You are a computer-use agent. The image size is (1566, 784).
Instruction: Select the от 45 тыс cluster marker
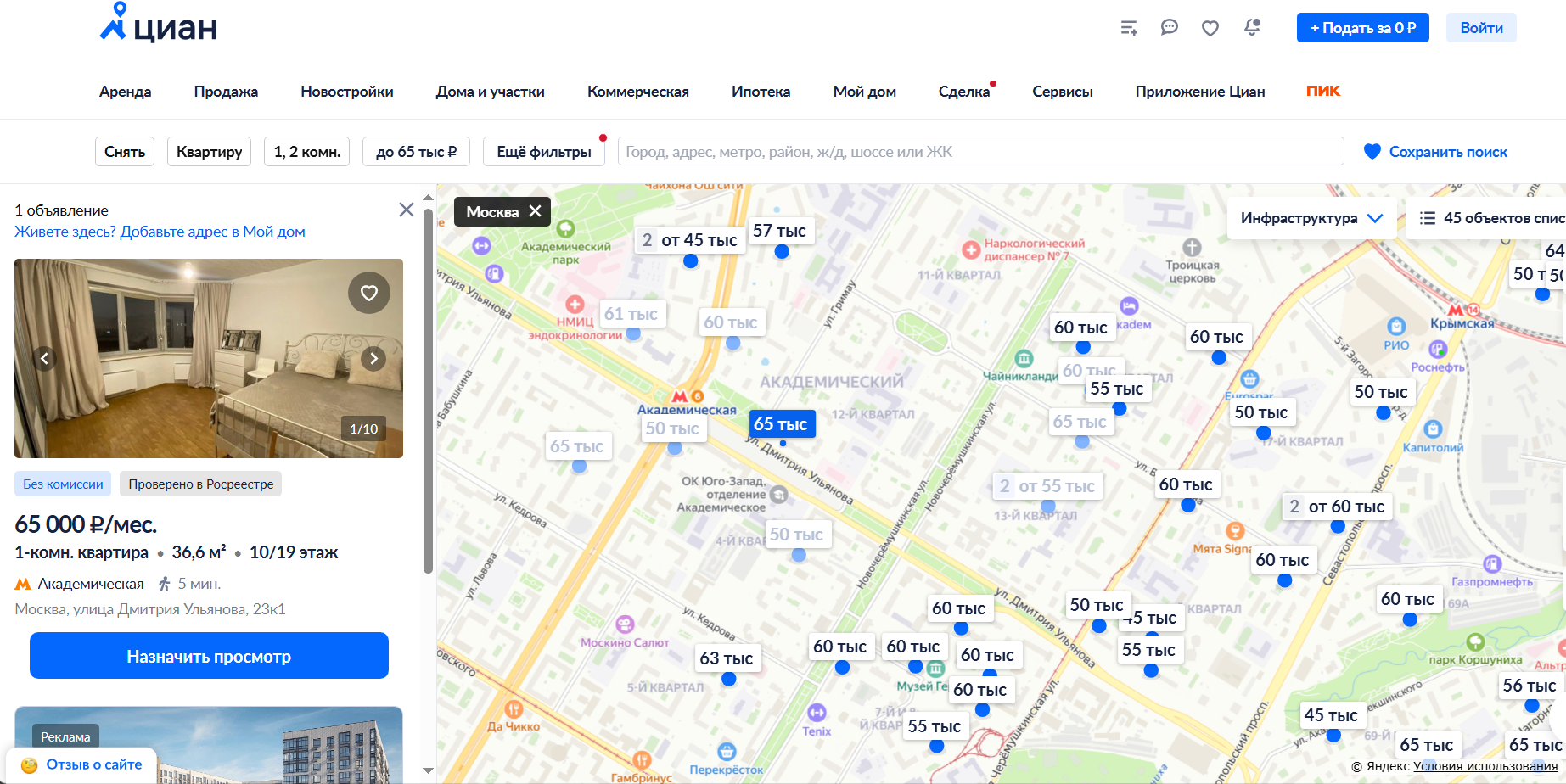690,240
